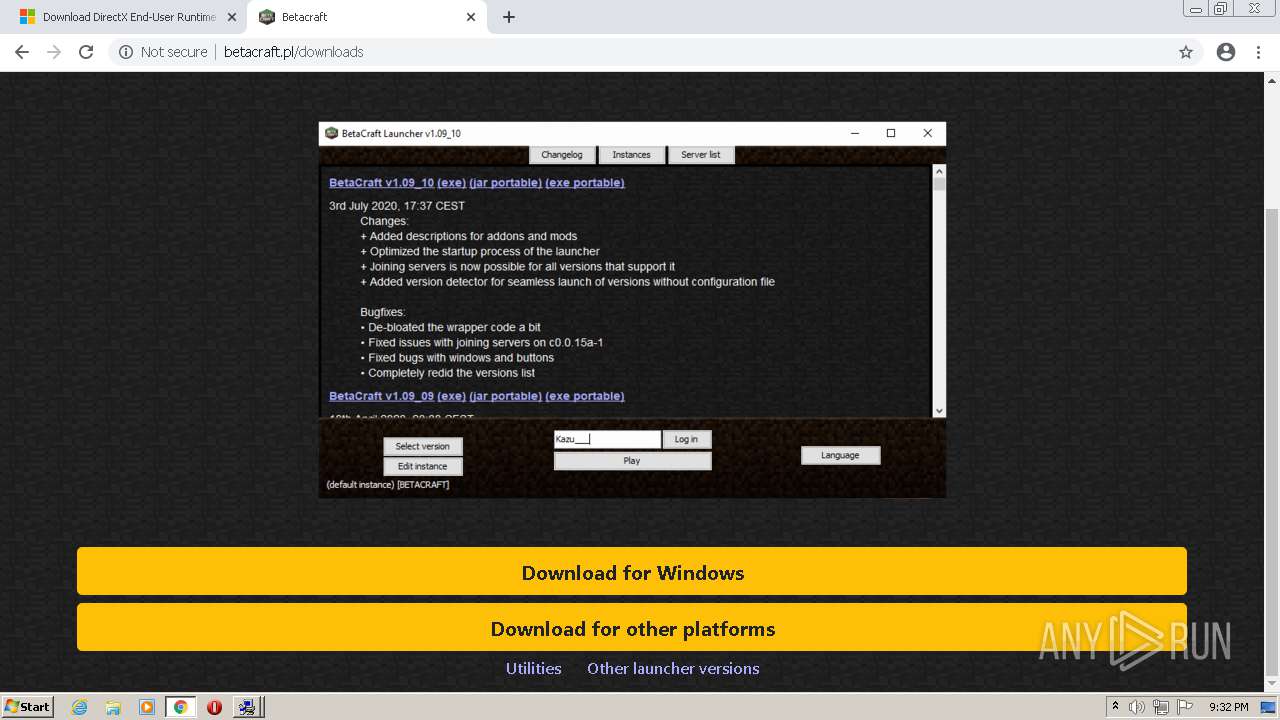1280x720 pixels.
Task: Open a new browser tab
Action: pyautogui.click(x=509, y=17)
